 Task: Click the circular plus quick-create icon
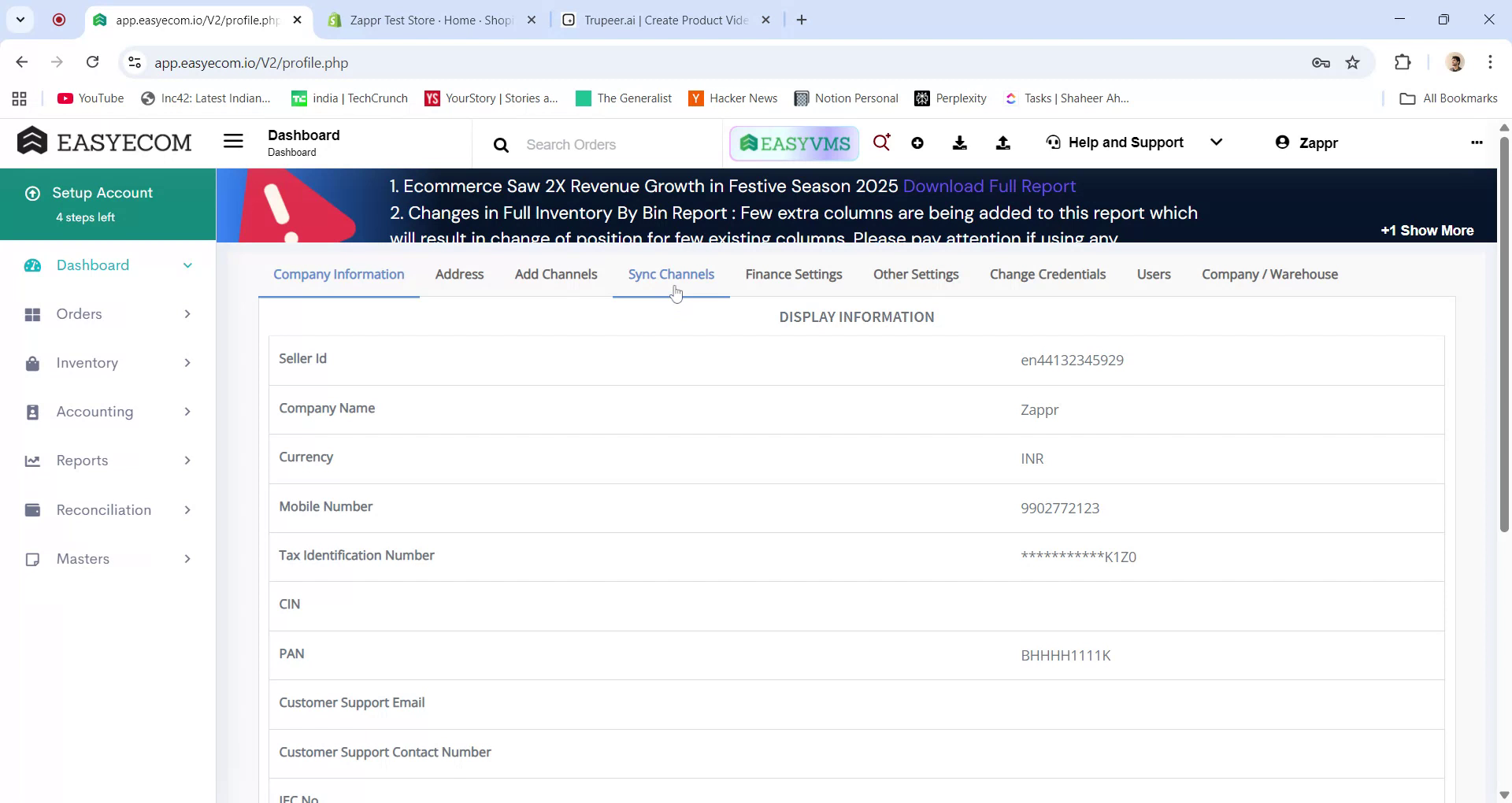[917, 142]
